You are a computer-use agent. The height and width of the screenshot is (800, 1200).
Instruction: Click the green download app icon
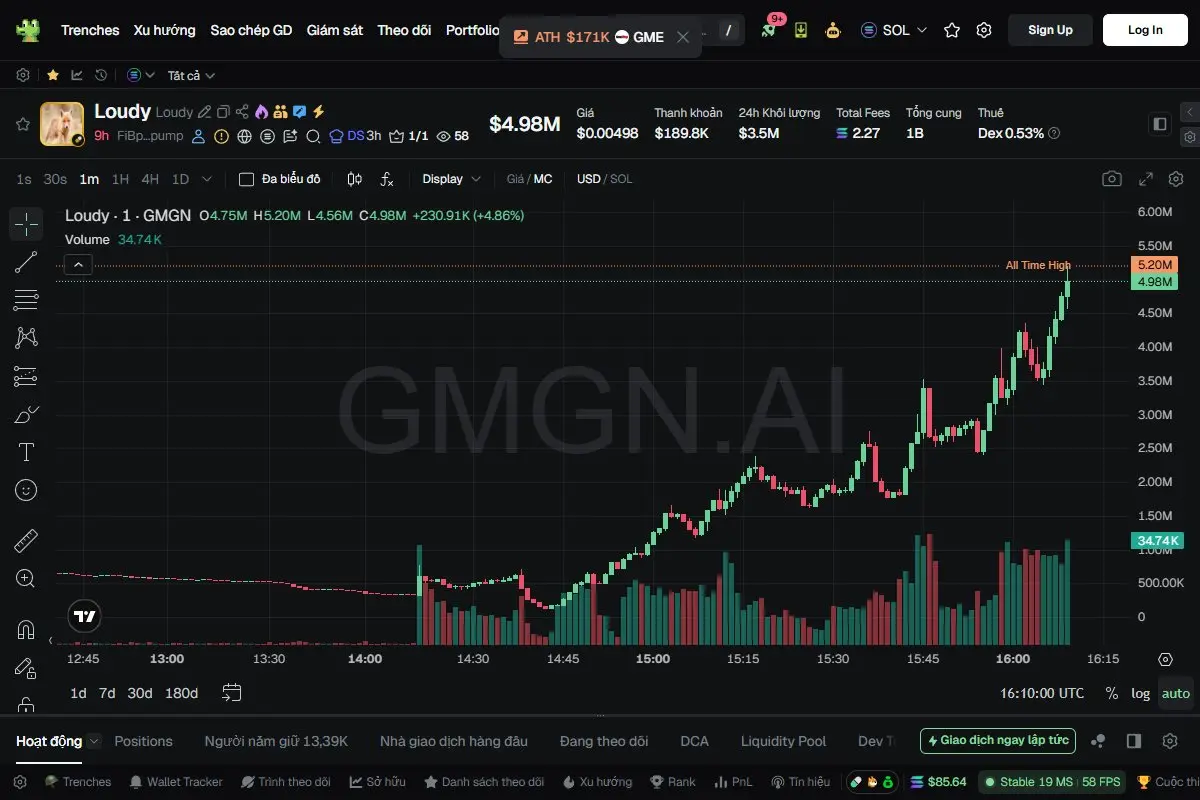tap(801, 30)
